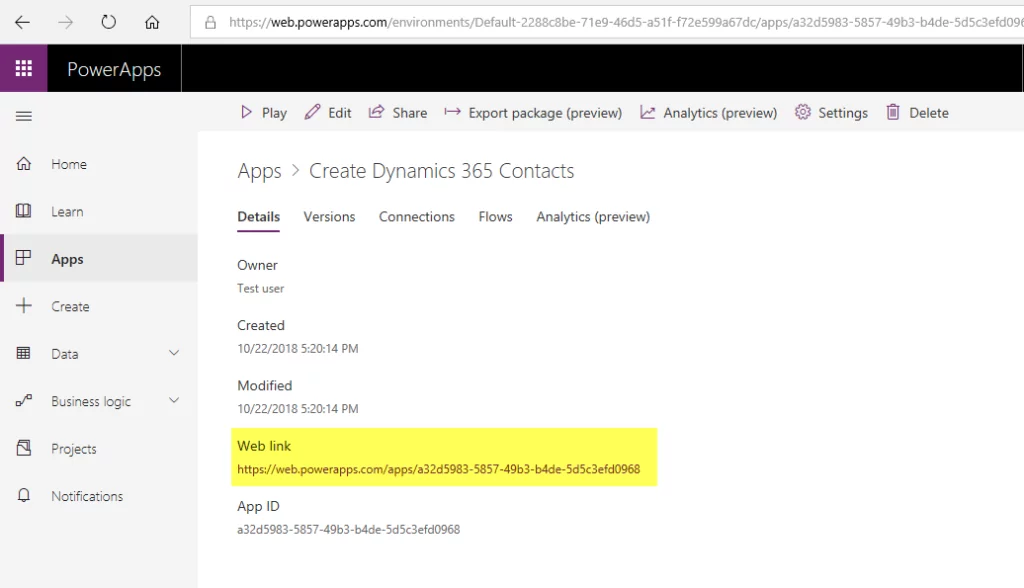Go to browser home page icon
Viewport: 1024px width, 588px height.
tap(152, 22)
